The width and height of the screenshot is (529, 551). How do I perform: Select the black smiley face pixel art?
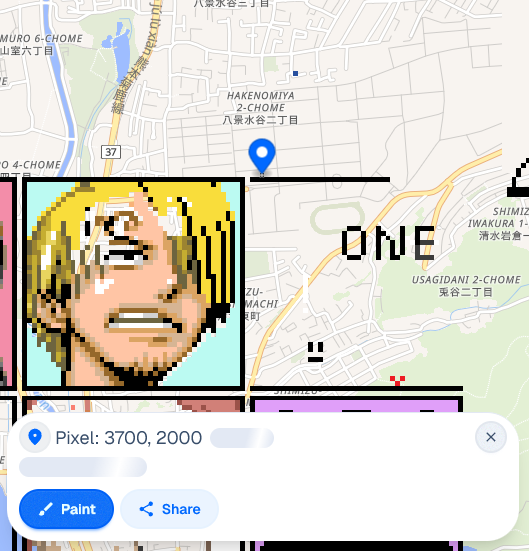[x=315, y=352]
